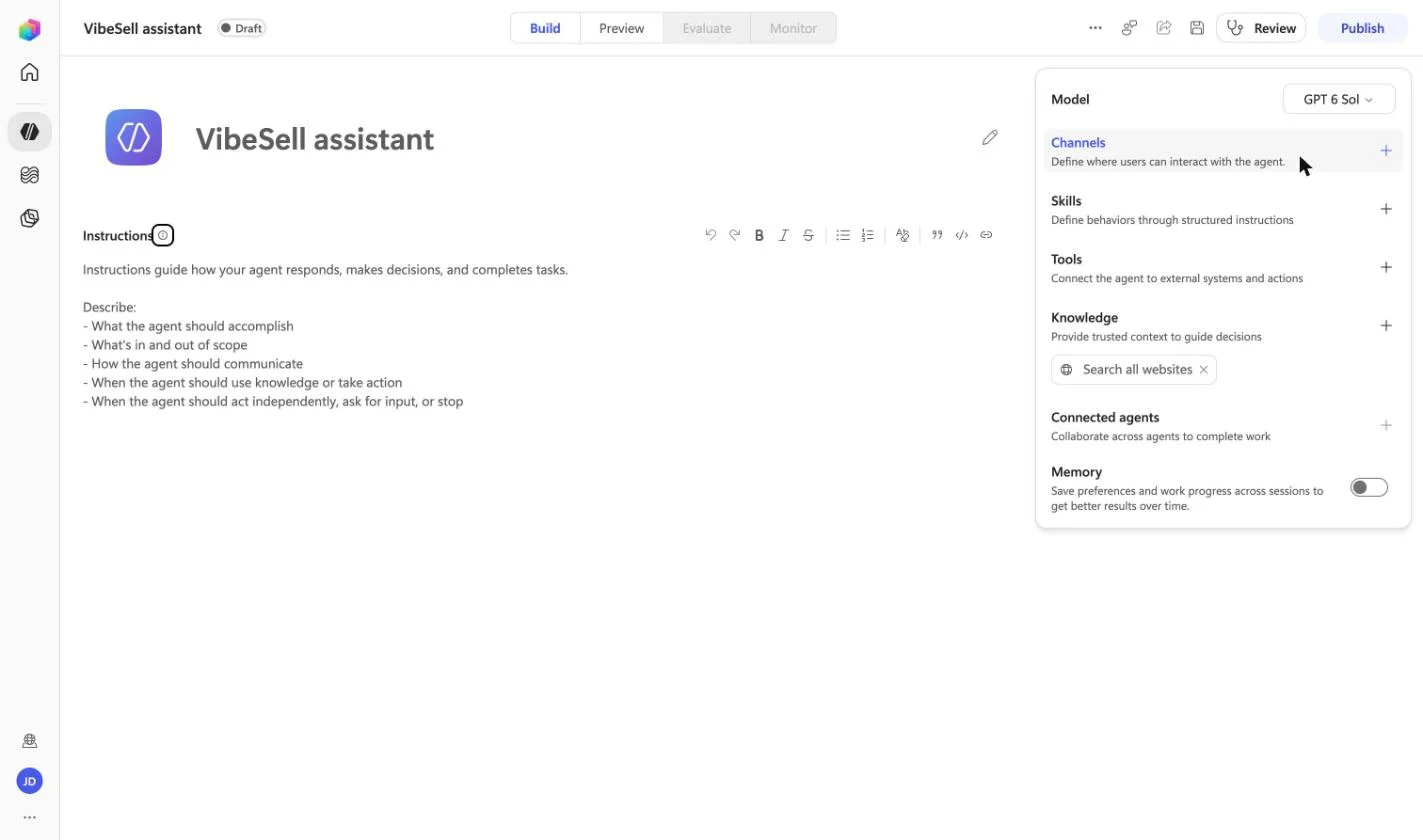This screenshot has height=840, width=1423.
Task: Toggle italic formatting
Action: coord(784,235)
